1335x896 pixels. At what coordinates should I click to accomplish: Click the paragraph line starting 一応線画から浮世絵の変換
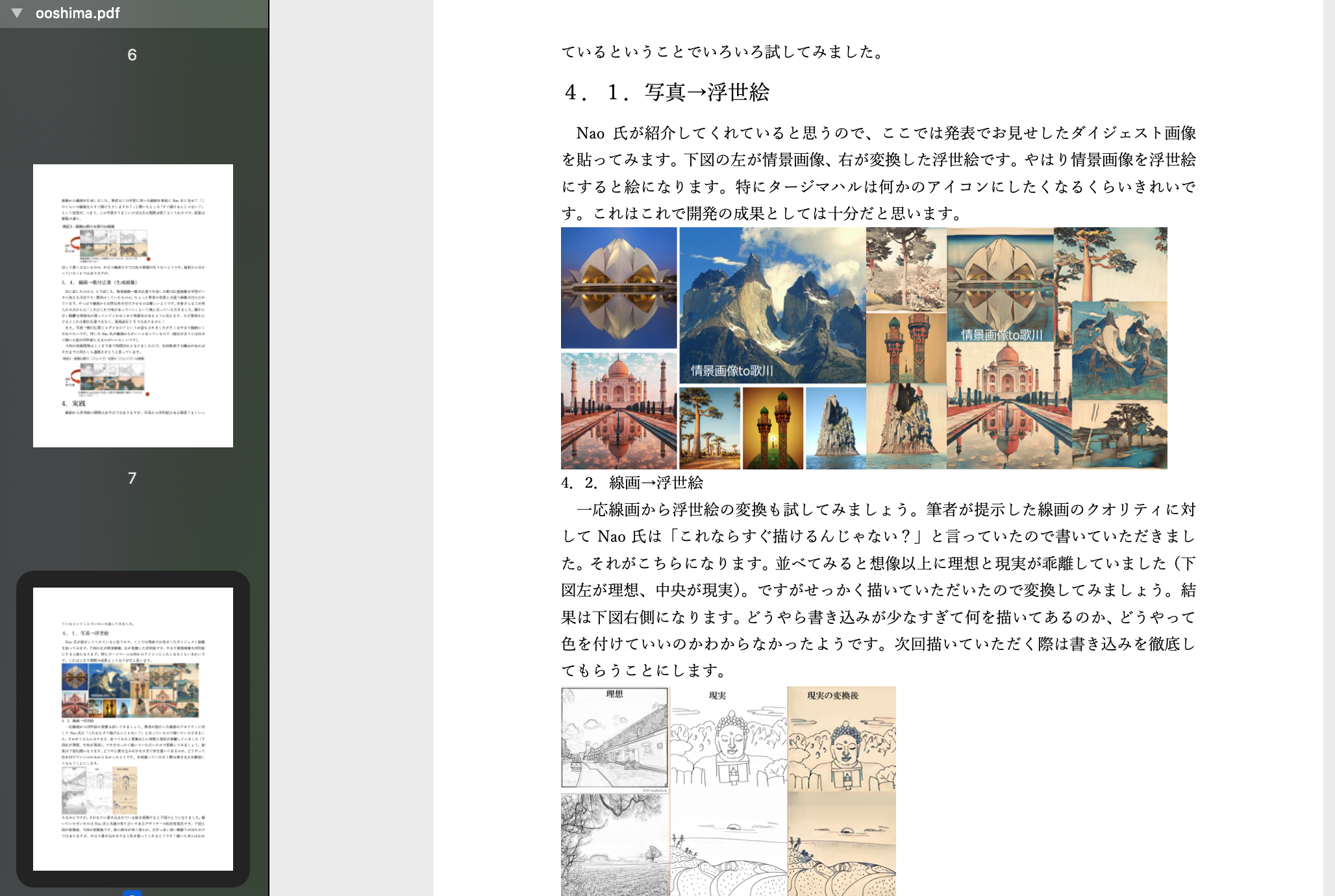886,510
